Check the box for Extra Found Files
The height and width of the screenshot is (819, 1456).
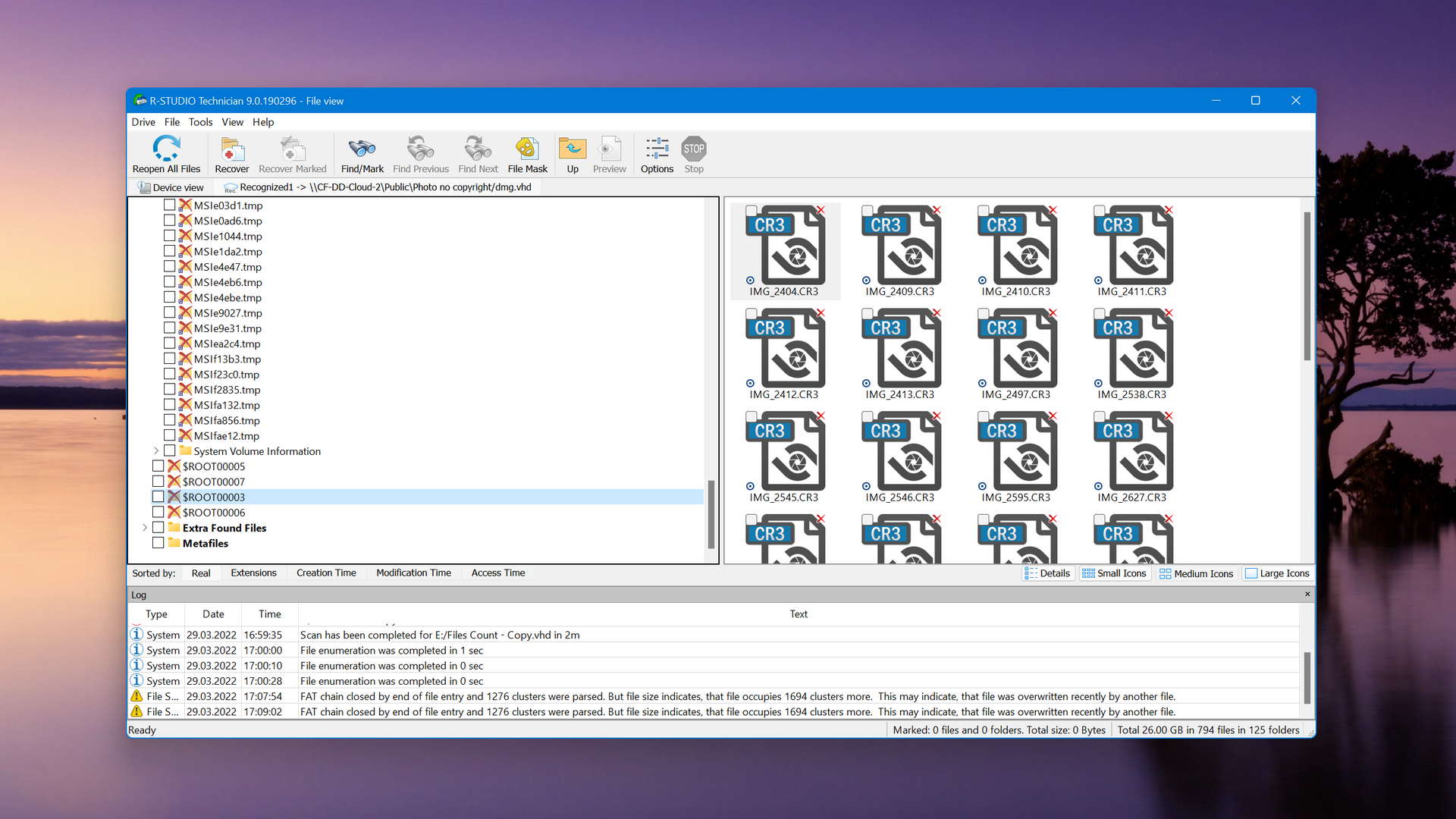(x=158, y=527)
